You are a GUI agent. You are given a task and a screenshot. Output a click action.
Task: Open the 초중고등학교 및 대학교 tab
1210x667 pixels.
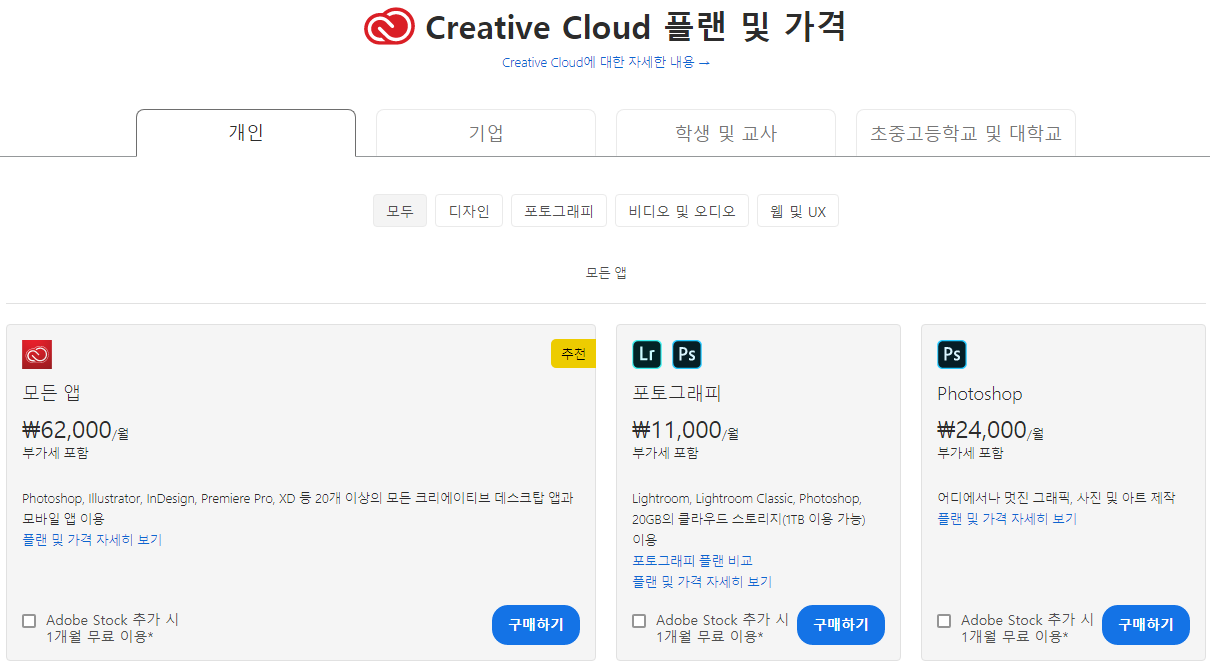(966, 133)
